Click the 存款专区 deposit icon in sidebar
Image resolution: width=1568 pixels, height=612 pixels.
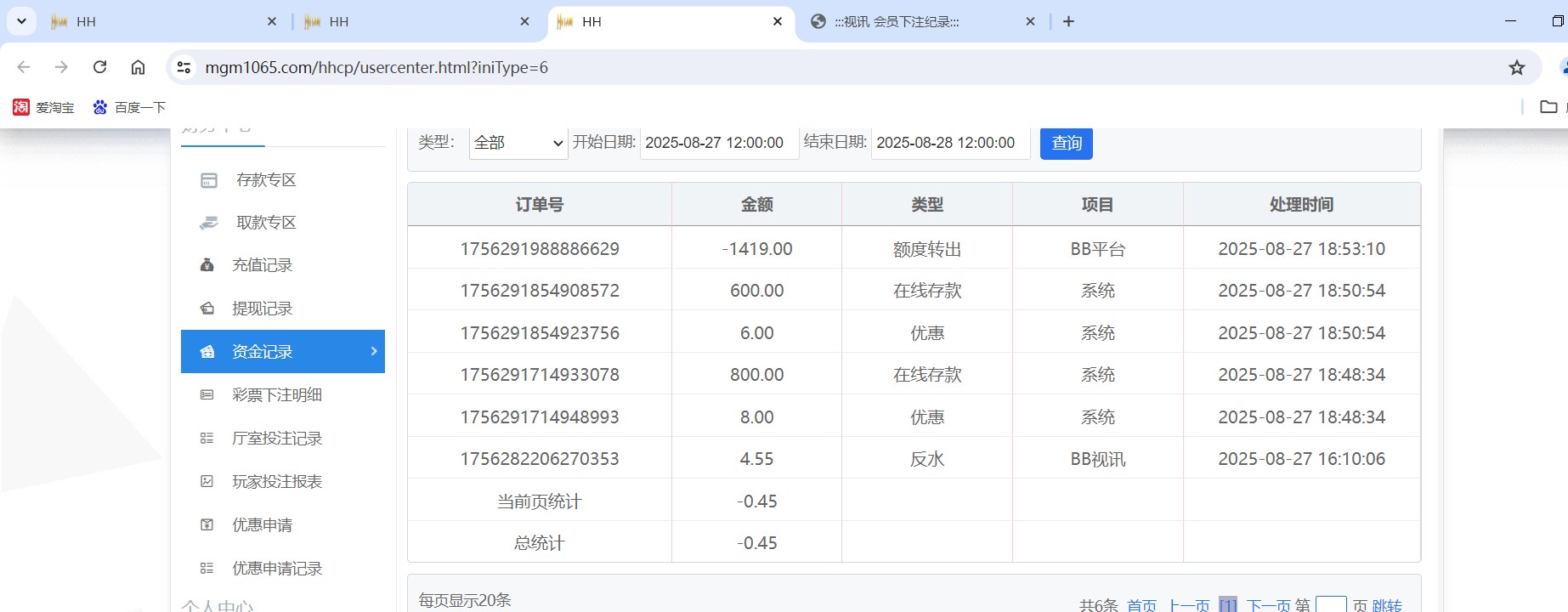[x=209, y=180]
